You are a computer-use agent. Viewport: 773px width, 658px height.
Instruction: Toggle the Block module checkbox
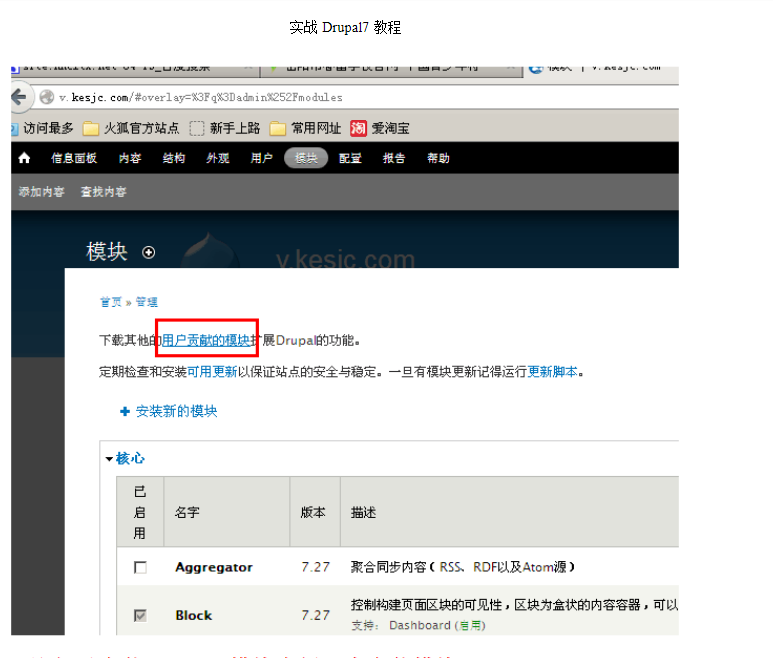[x=141, y=615]
